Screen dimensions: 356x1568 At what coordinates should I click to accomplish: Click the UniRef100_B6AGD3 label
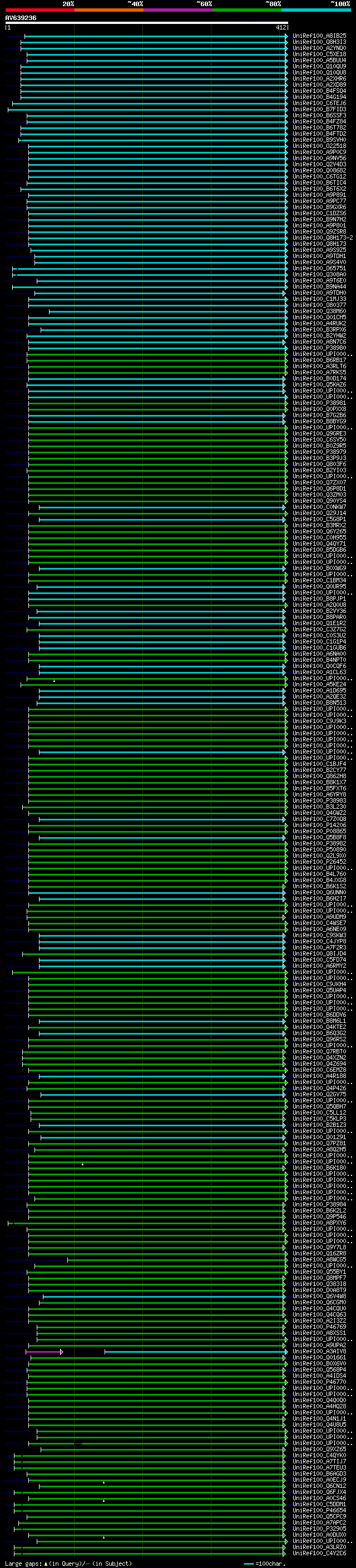(319, 1473)
